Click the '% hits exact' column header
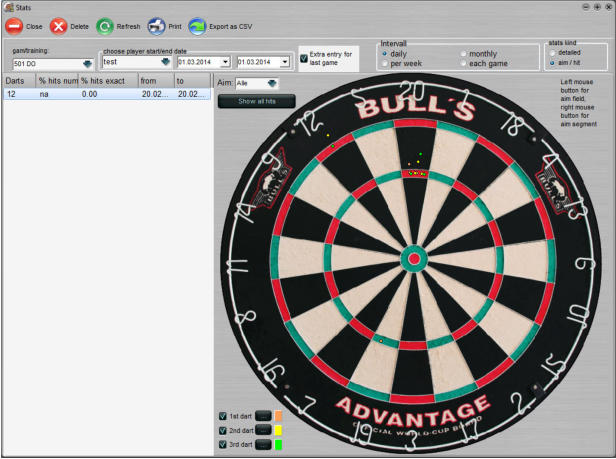This screenshot has width=616, height=459. pyautogui.click(x=106, y=80)
